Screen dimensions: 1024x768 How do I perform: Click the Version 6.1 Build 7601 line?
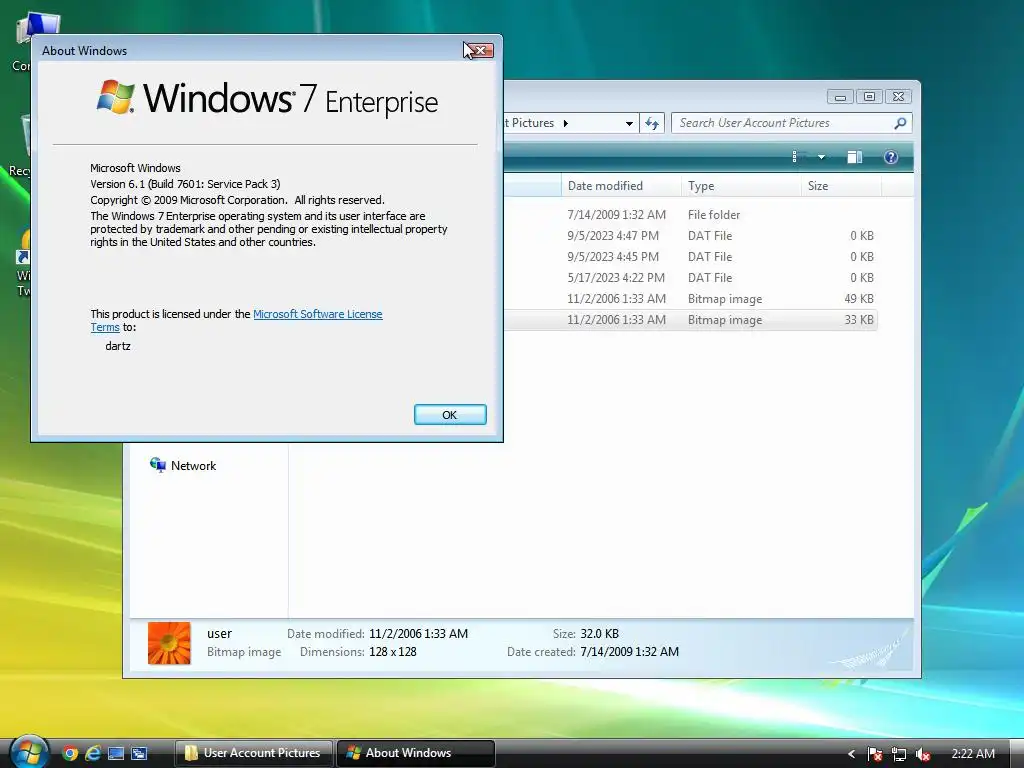coord(185,184)
